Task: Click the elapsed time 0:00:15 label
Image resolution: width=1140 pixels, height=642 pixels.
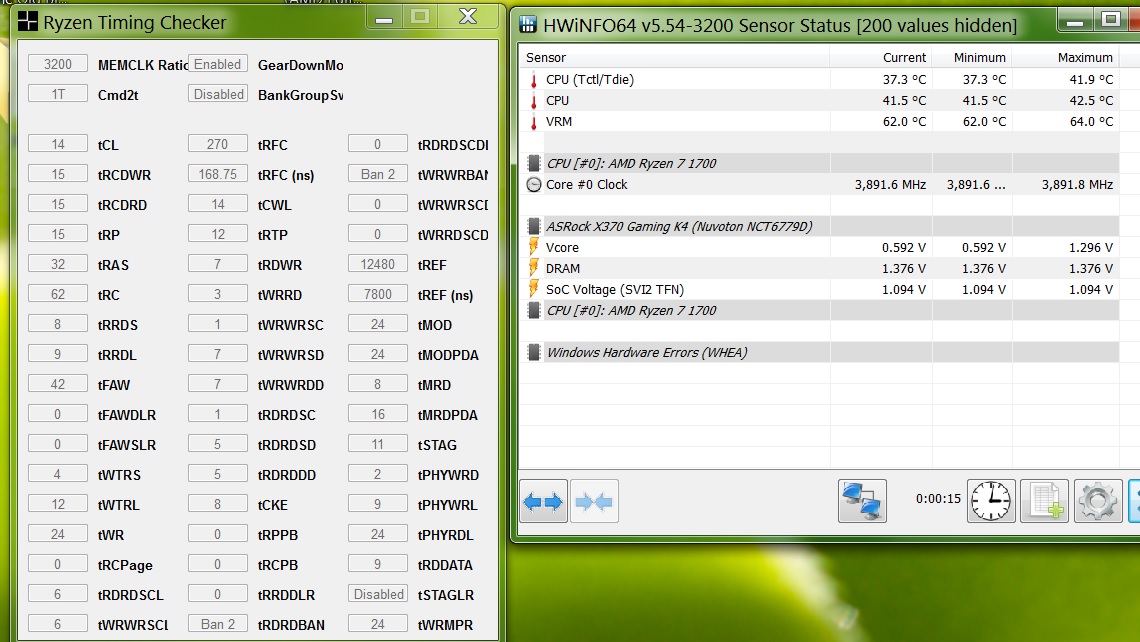Action: tap(938, 499)
